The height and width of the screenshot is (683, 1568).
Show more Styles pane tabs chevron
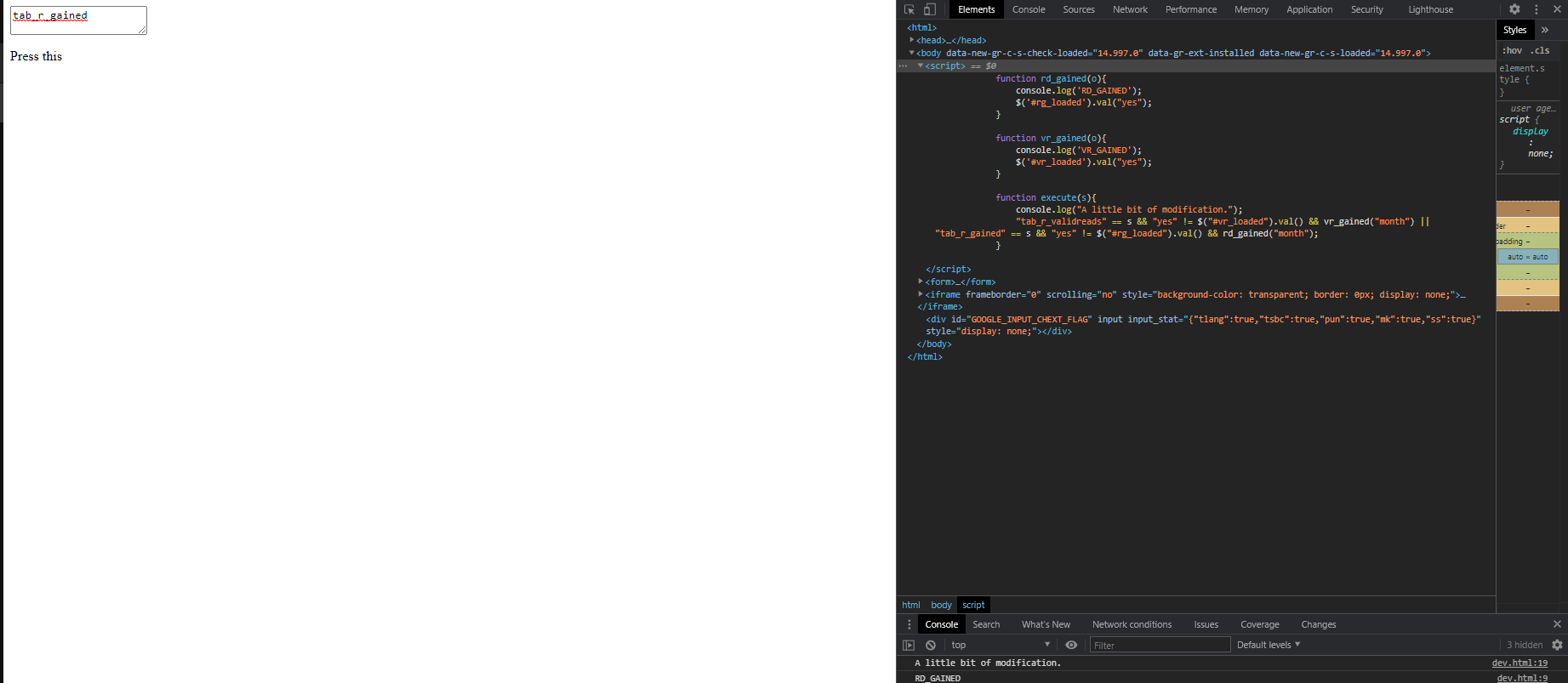1545,30
